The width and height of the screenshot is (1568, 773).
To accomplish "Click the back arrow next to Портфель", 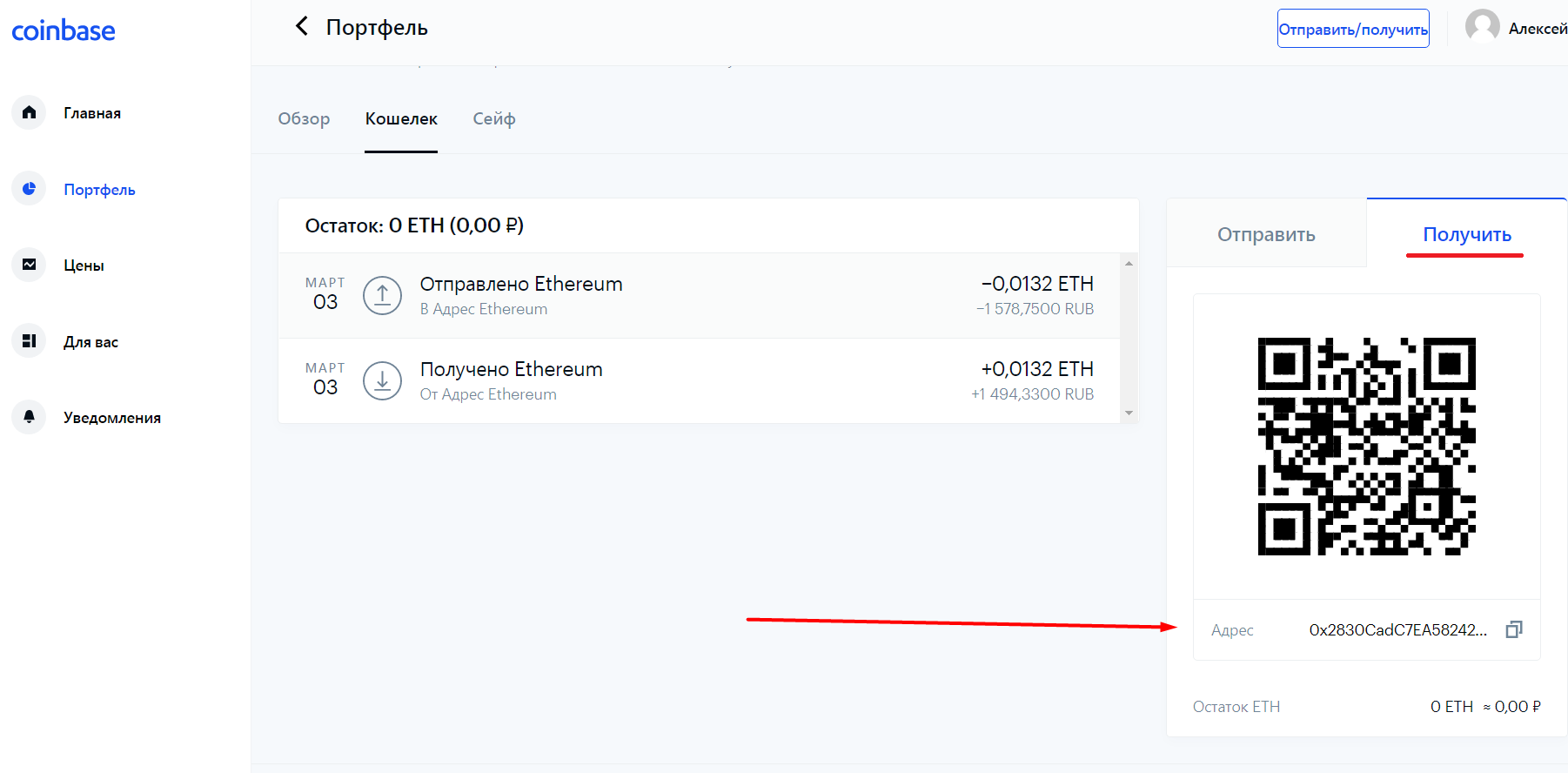I will [302, 26].
